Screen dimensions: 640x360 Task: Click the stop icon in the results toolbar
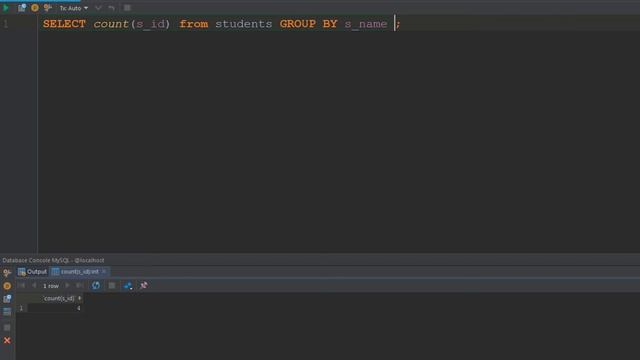(111, 285)
